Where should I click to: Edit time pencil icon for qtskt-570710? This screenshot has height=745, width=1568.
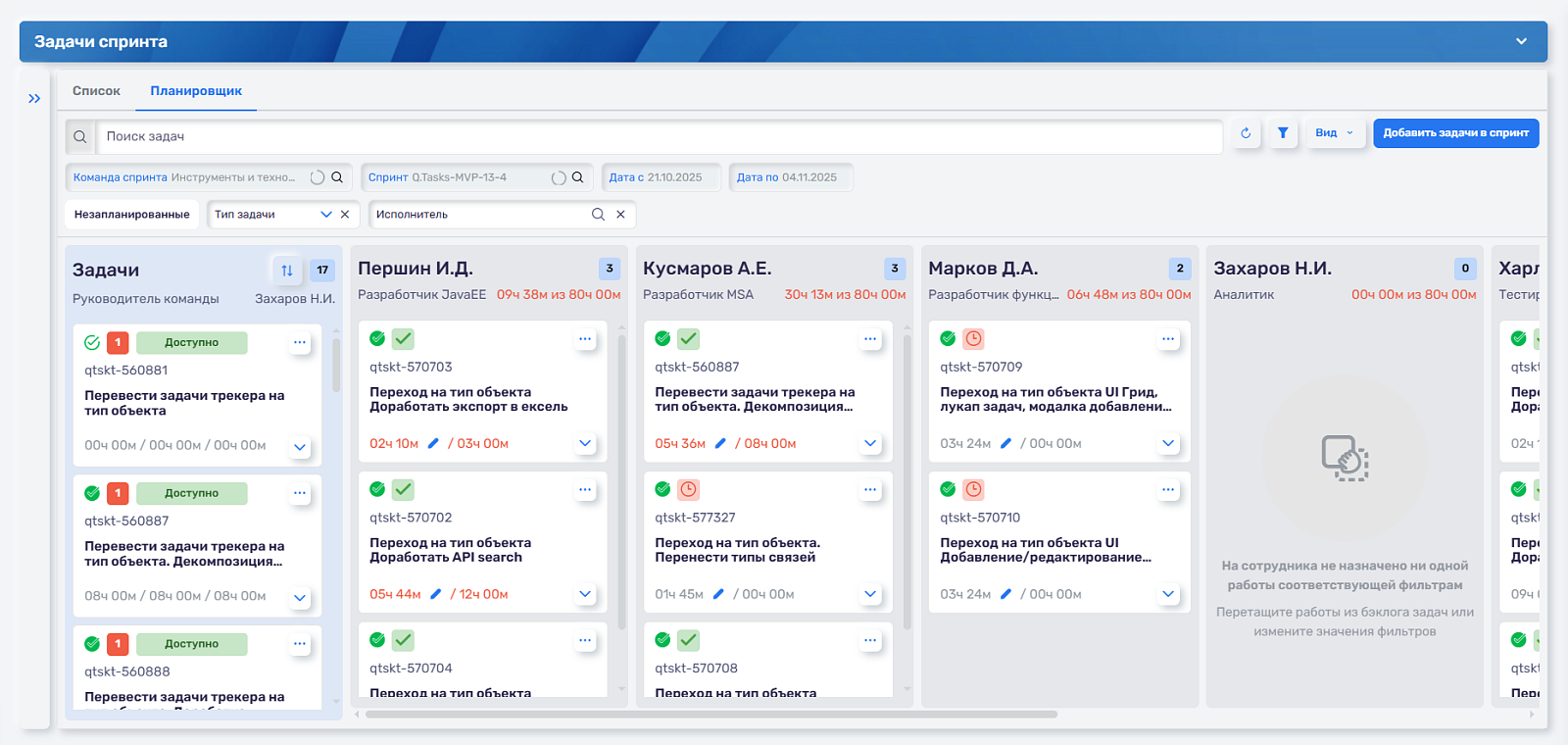point(1005,594)
